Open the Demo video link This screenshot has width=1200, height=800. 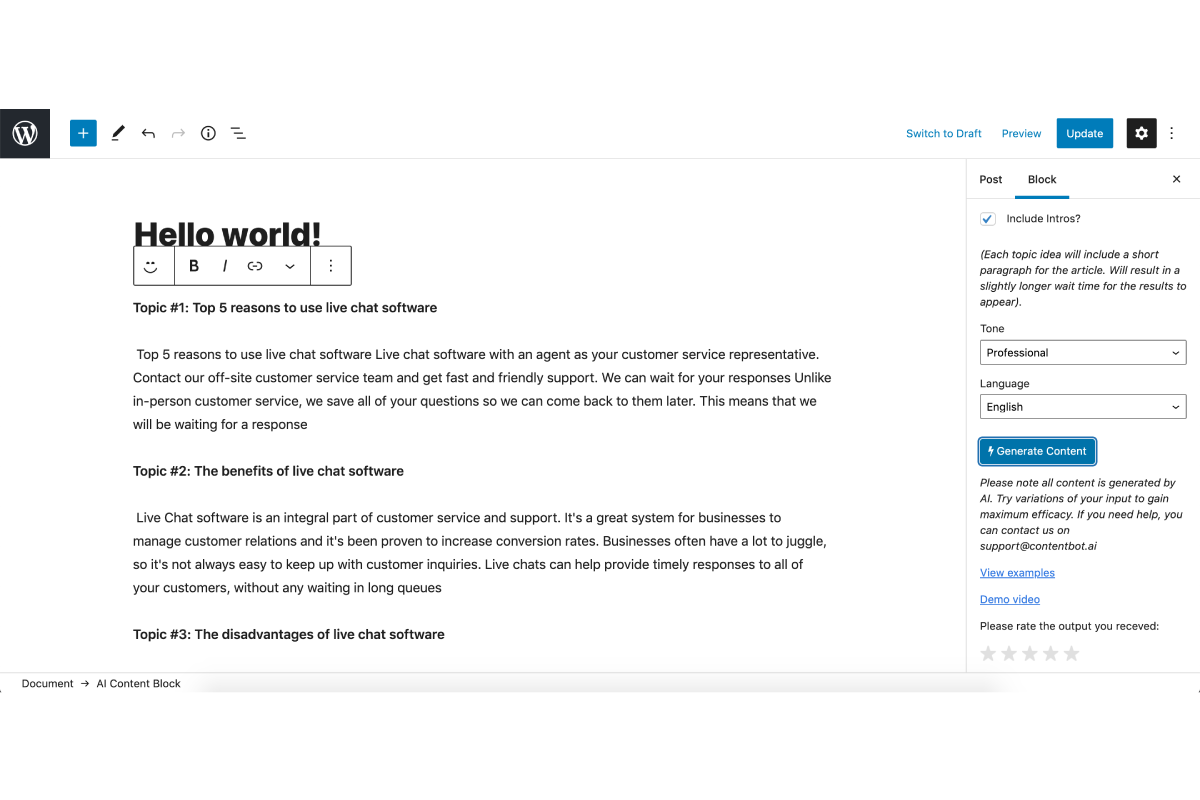(x=1010, y=599)
